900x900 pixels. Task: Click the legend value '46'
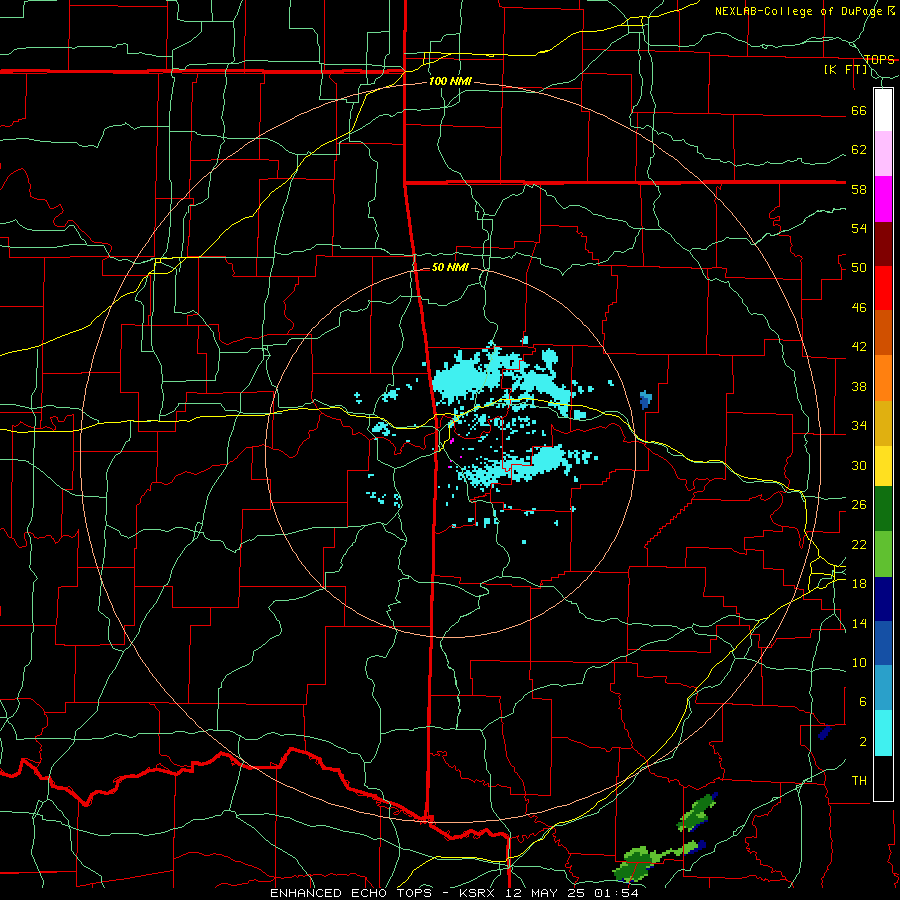click(859, 307)
